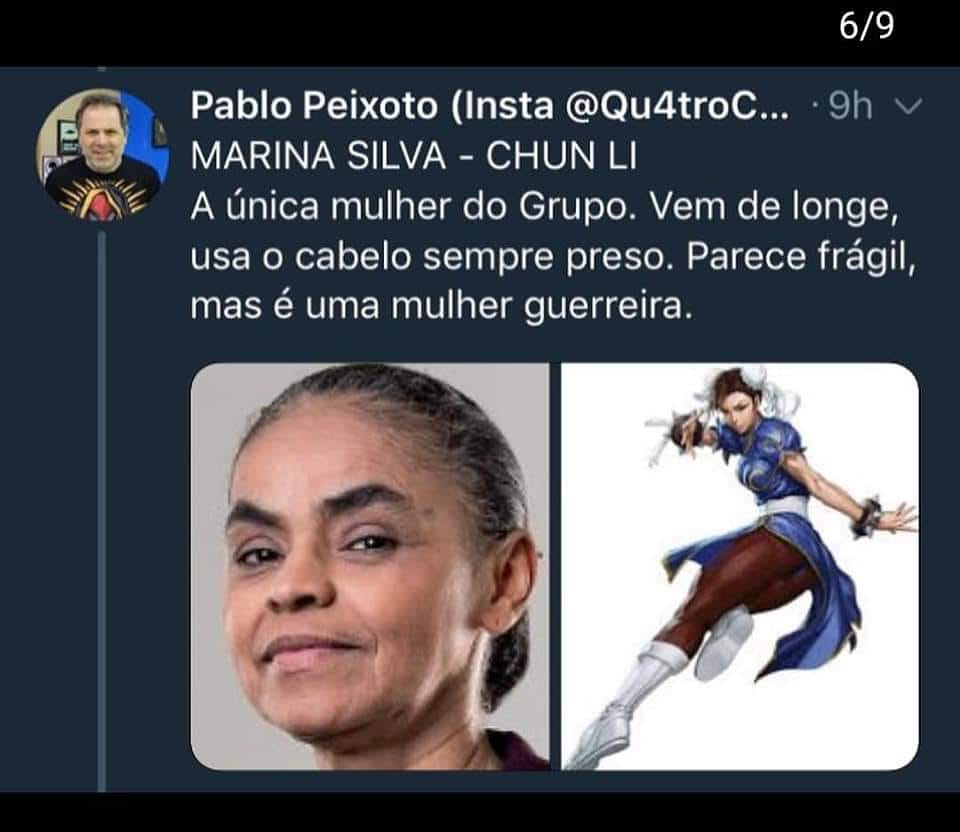Tap the black bar above the tweet

click(x=480, y=33)
